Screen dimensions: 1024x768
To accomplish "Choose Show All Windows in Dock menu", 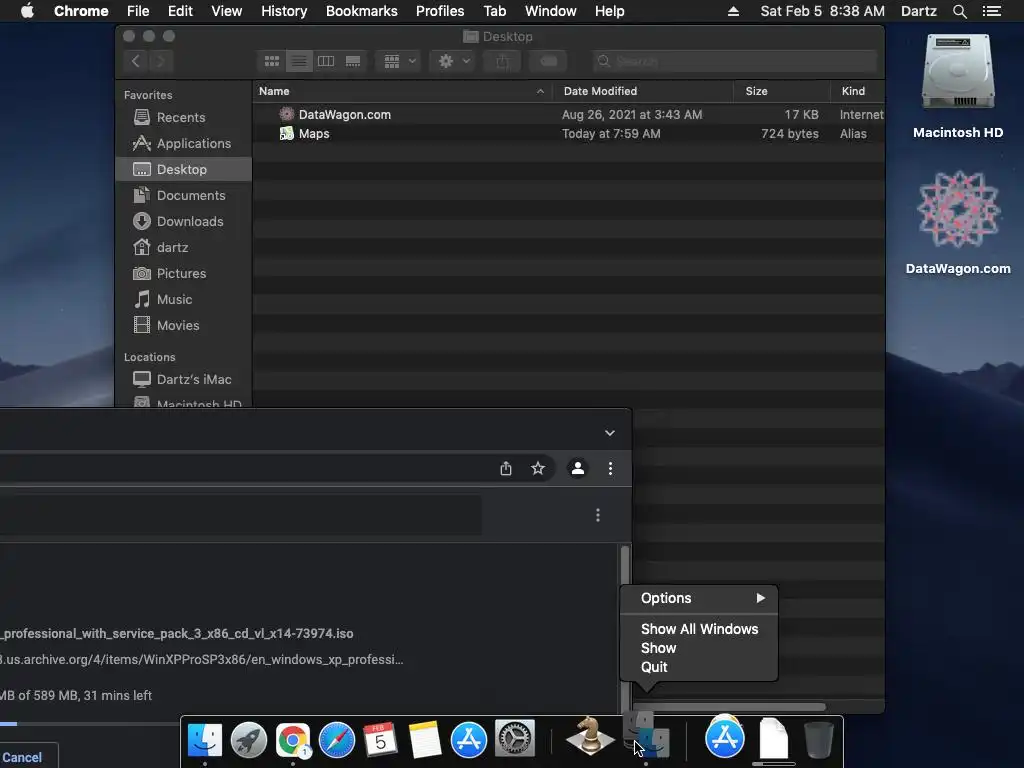I will pos(699,629).
